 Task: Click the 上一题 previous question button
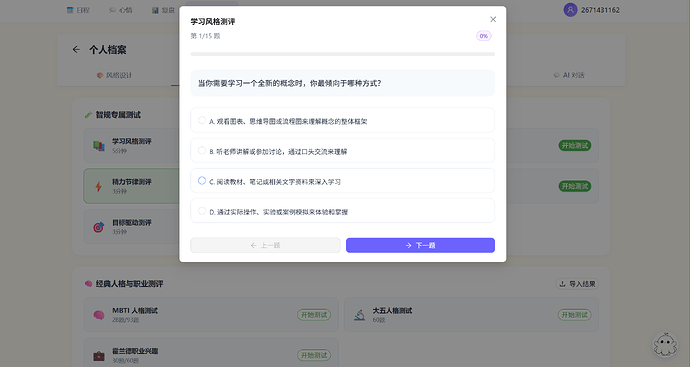265,245
